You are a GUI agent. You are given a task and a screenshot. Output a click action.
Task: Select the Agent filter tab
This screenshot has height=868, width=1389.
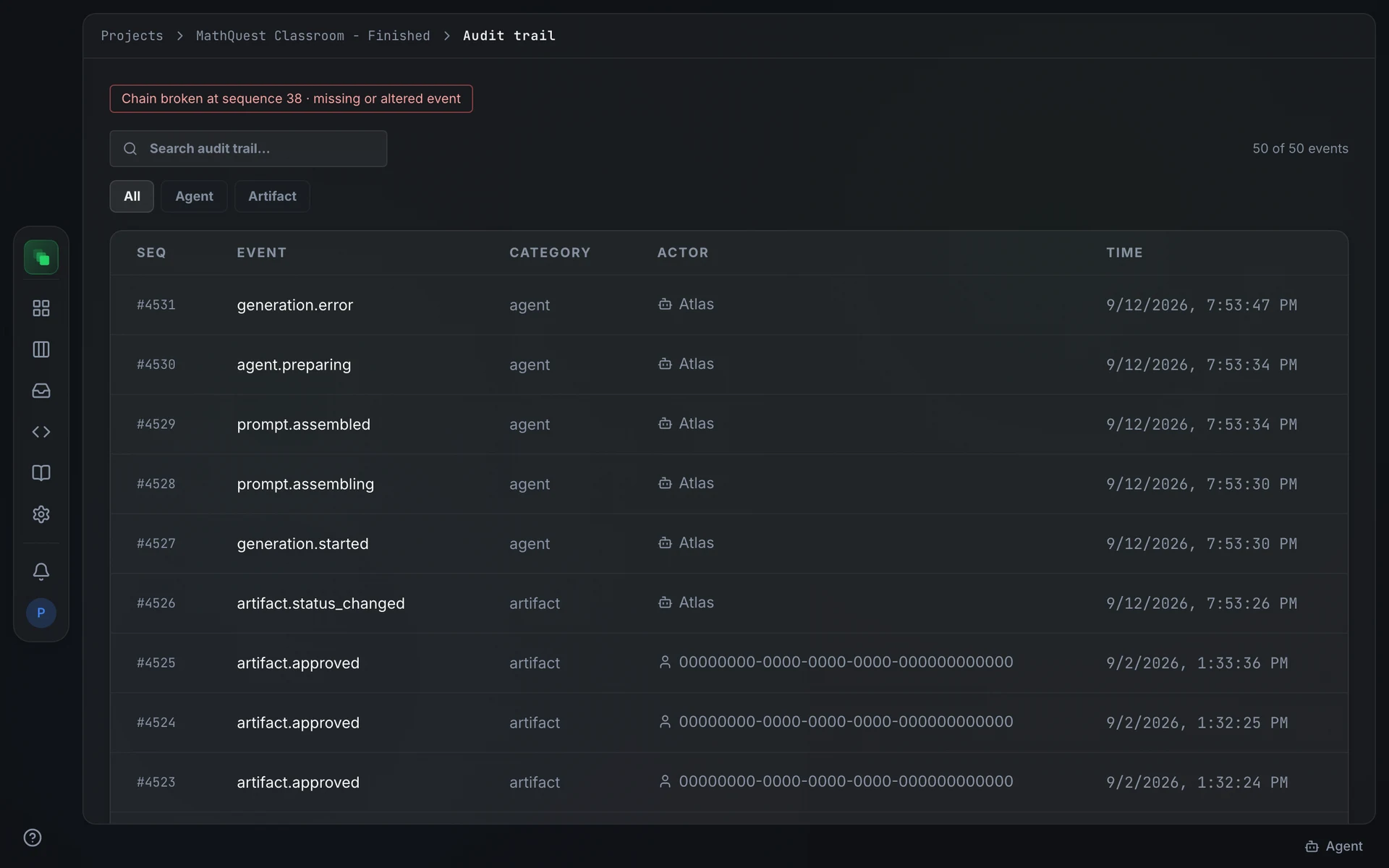[x=194, y=196]
